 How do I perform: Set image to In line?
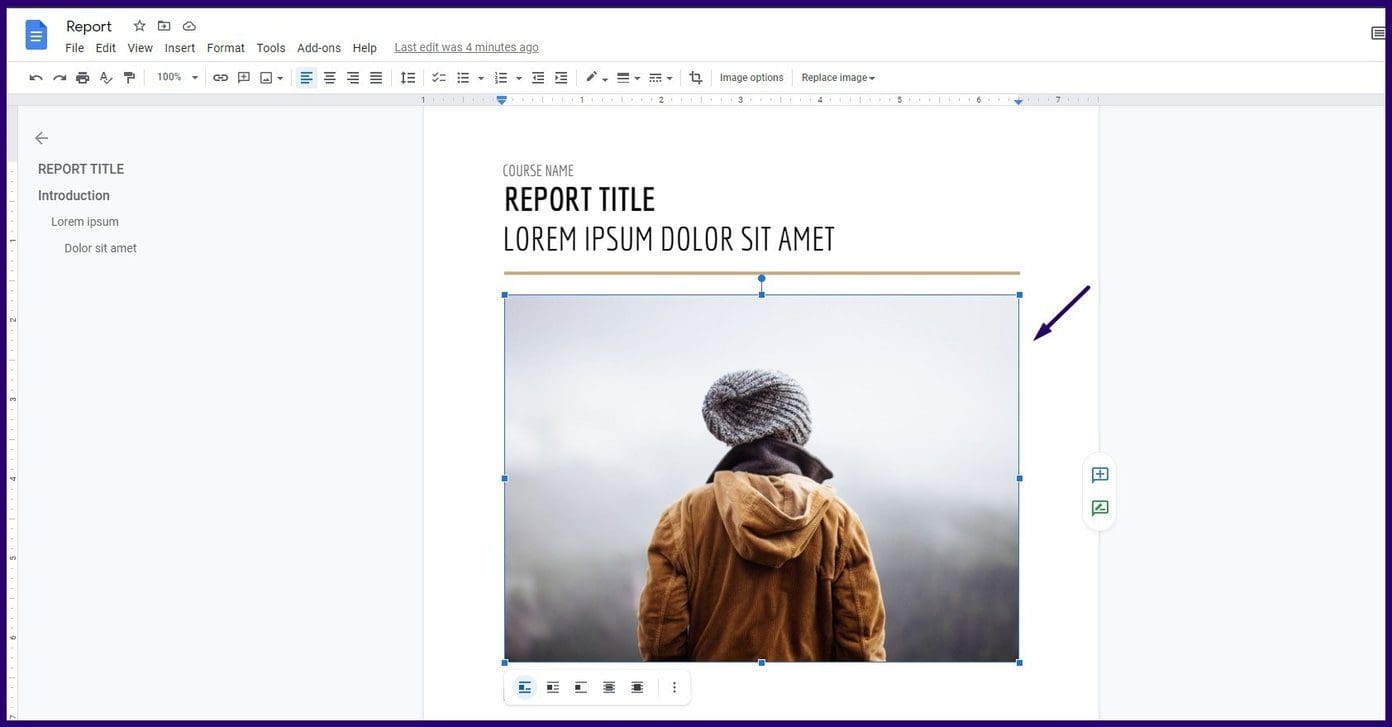pos(525,687)
